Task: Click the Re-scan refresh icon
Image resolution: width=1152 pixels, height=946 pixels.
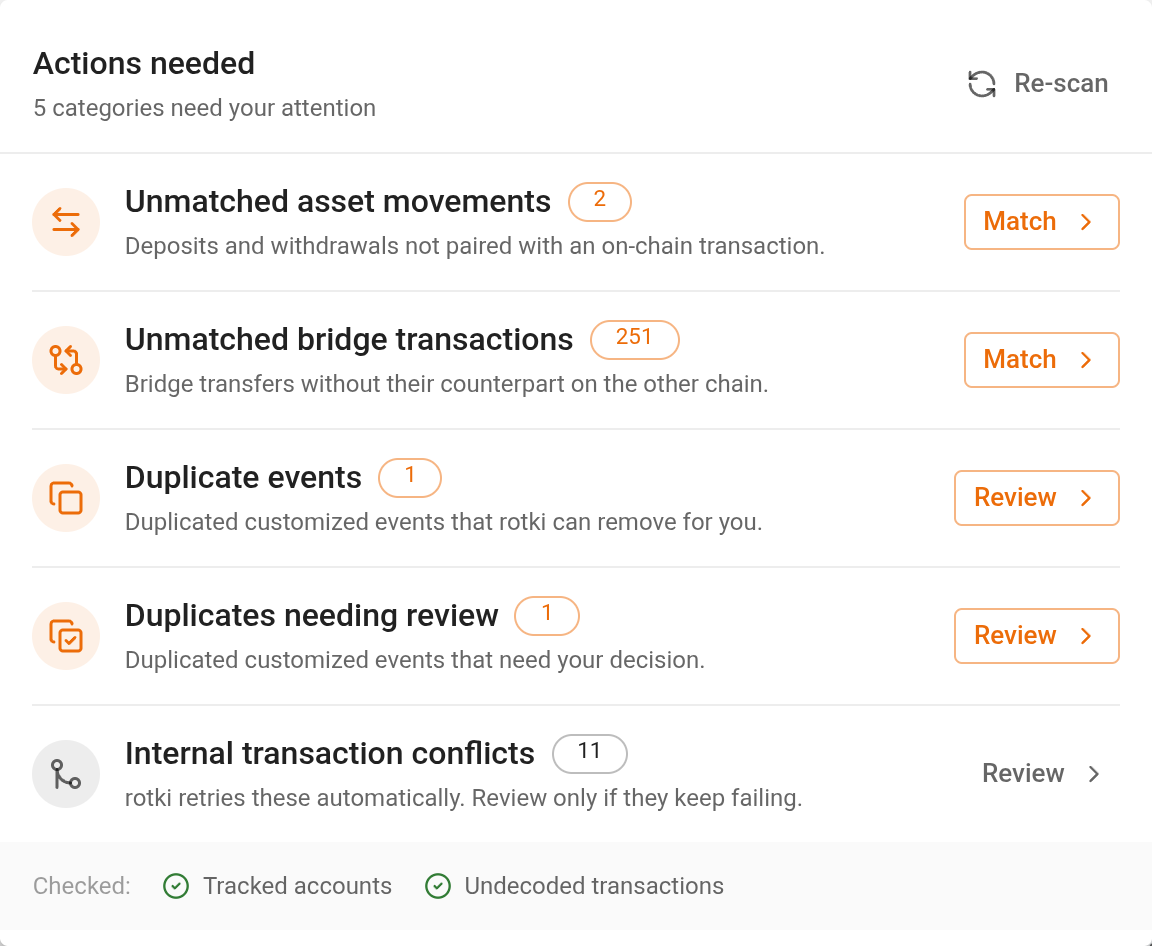Action: [x=982, y=84]
